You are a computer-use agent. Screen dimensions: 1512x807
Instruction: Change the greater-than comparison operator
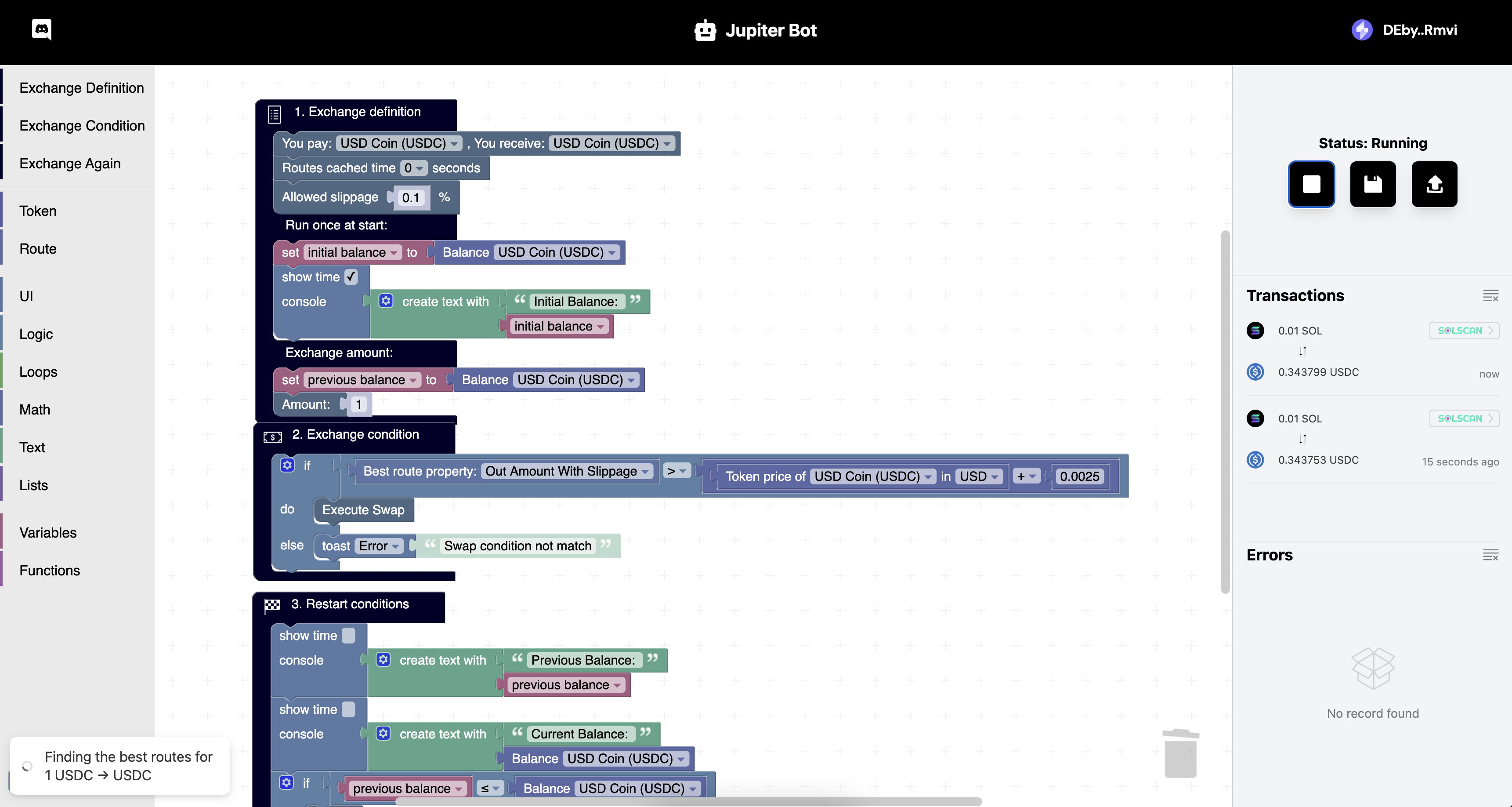coord(676,471)
